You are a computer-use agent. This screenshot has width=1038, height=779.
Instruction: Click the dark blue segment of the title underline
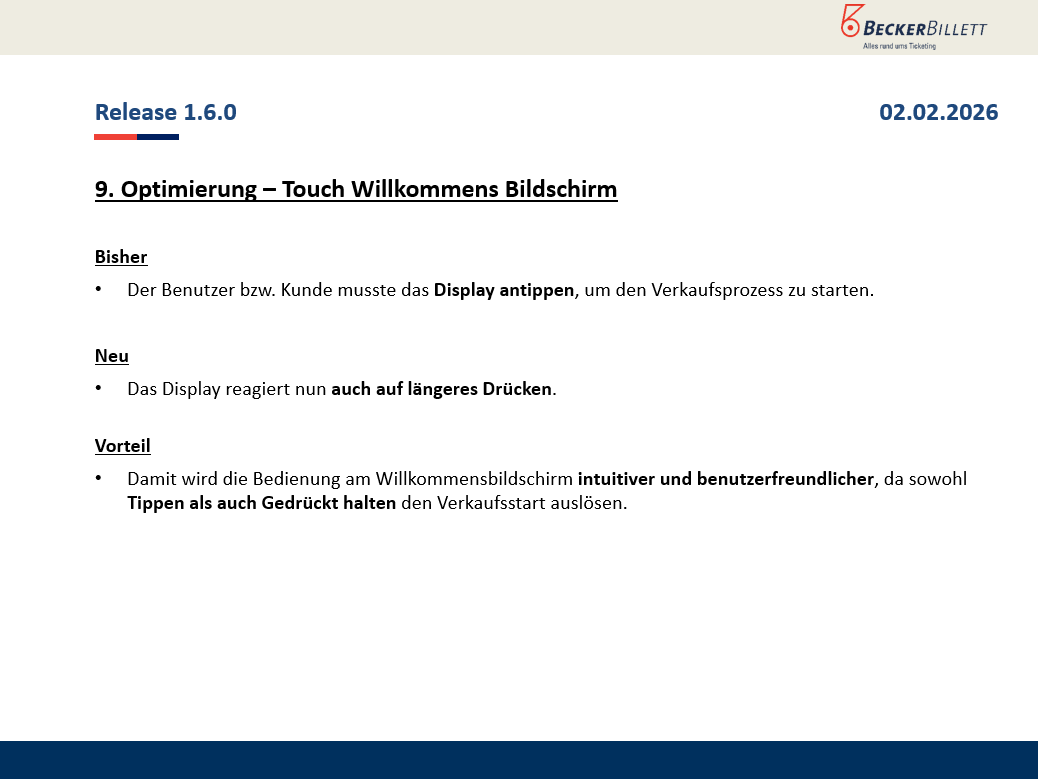pyautogui.click(x=158, y=137)
